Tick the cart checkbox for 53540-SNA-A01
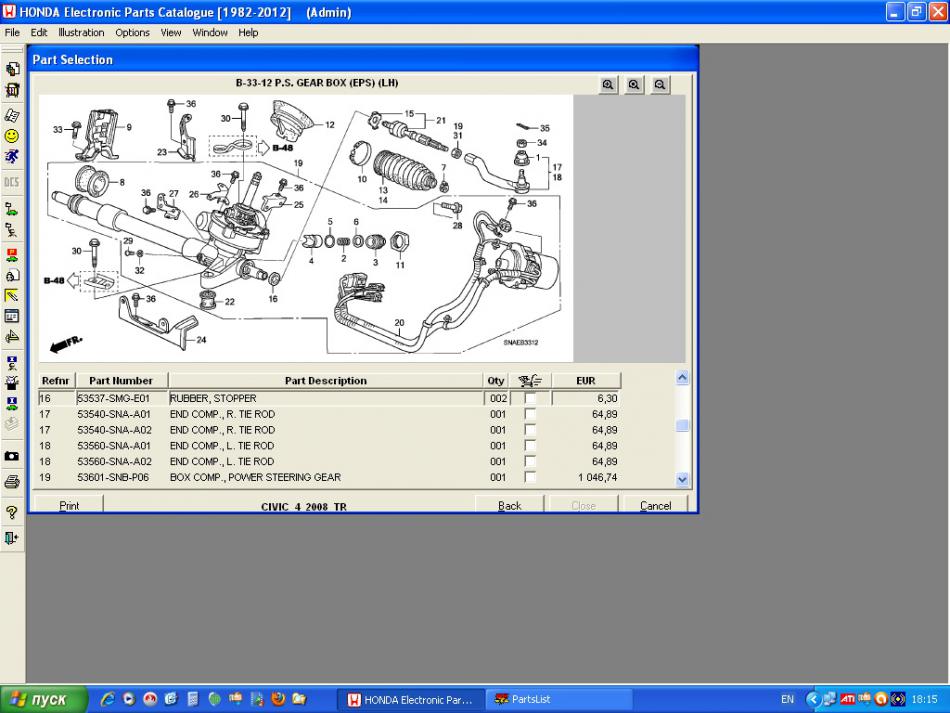Screen dimensions: 950x713 point(530,414)
